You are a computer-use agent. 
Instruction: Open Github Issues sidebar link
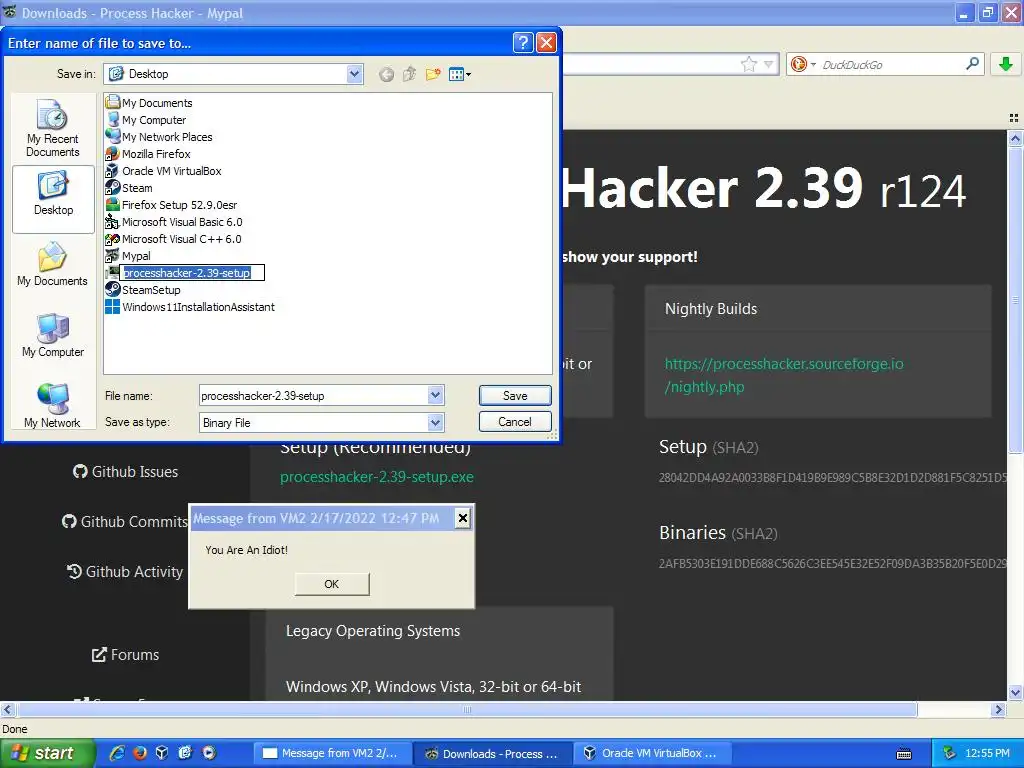125,472
